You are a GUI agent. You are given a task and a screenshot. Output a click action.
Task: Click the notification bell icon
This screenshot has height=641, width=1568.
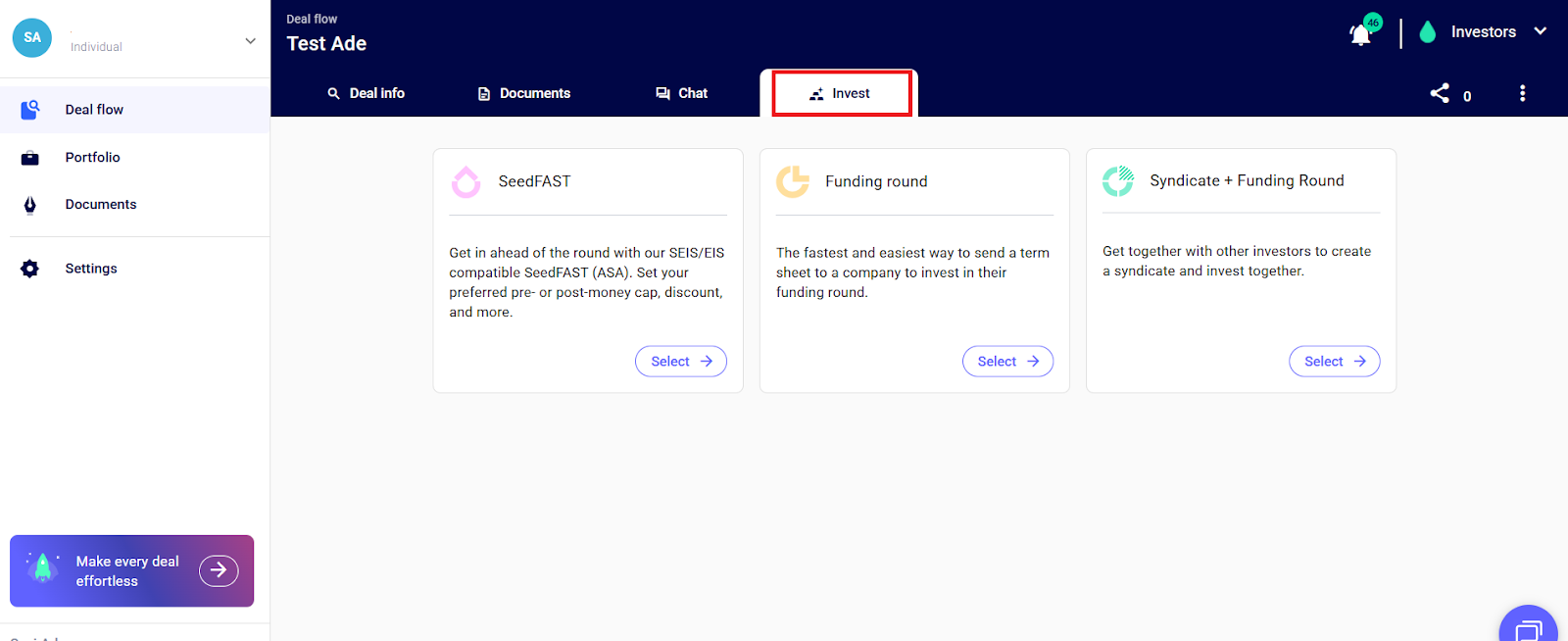pyautogui.click(x=1360, y=34)
